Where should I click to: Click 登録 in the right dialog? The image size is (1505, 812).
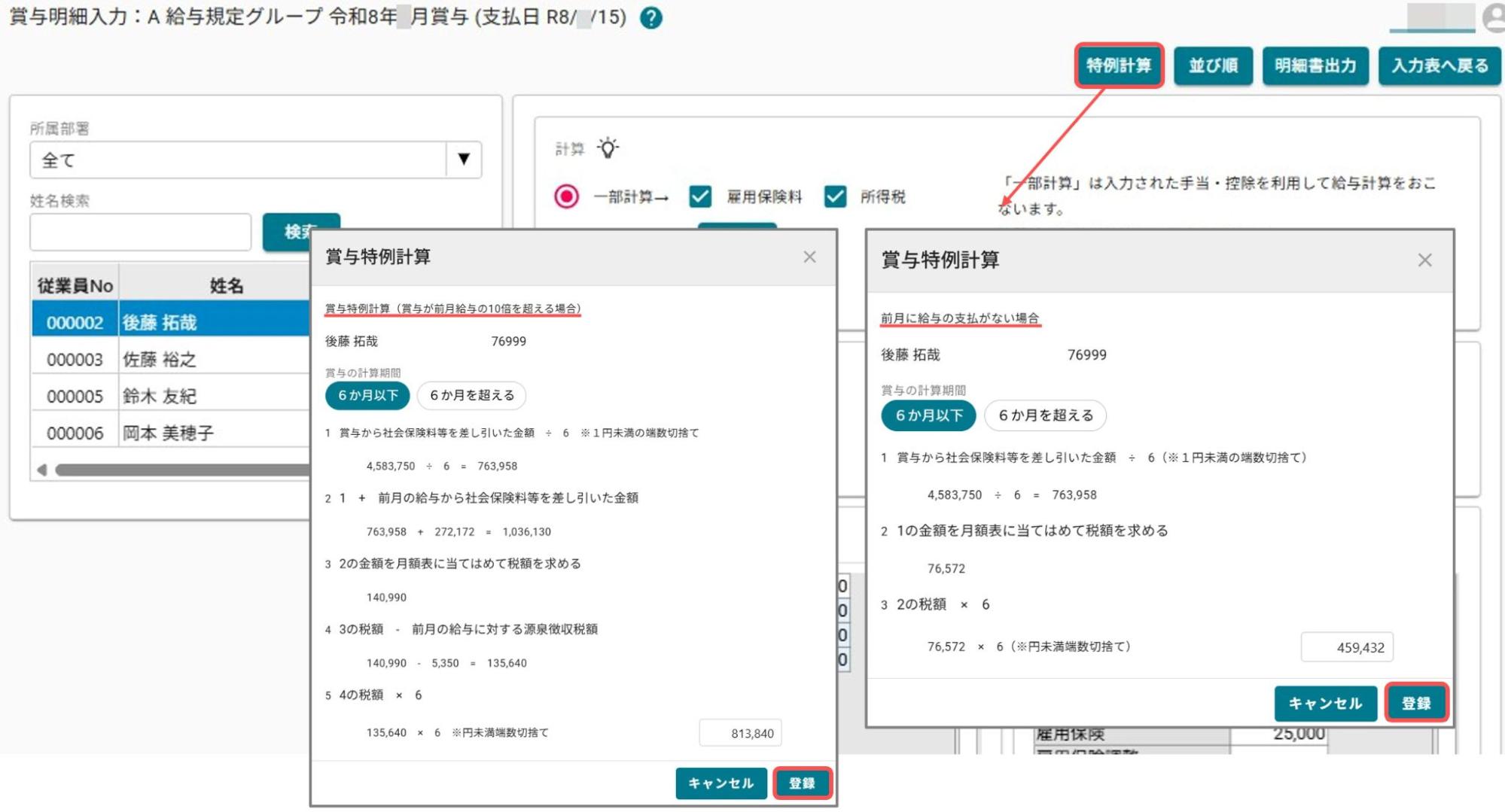pos(1416,703)
